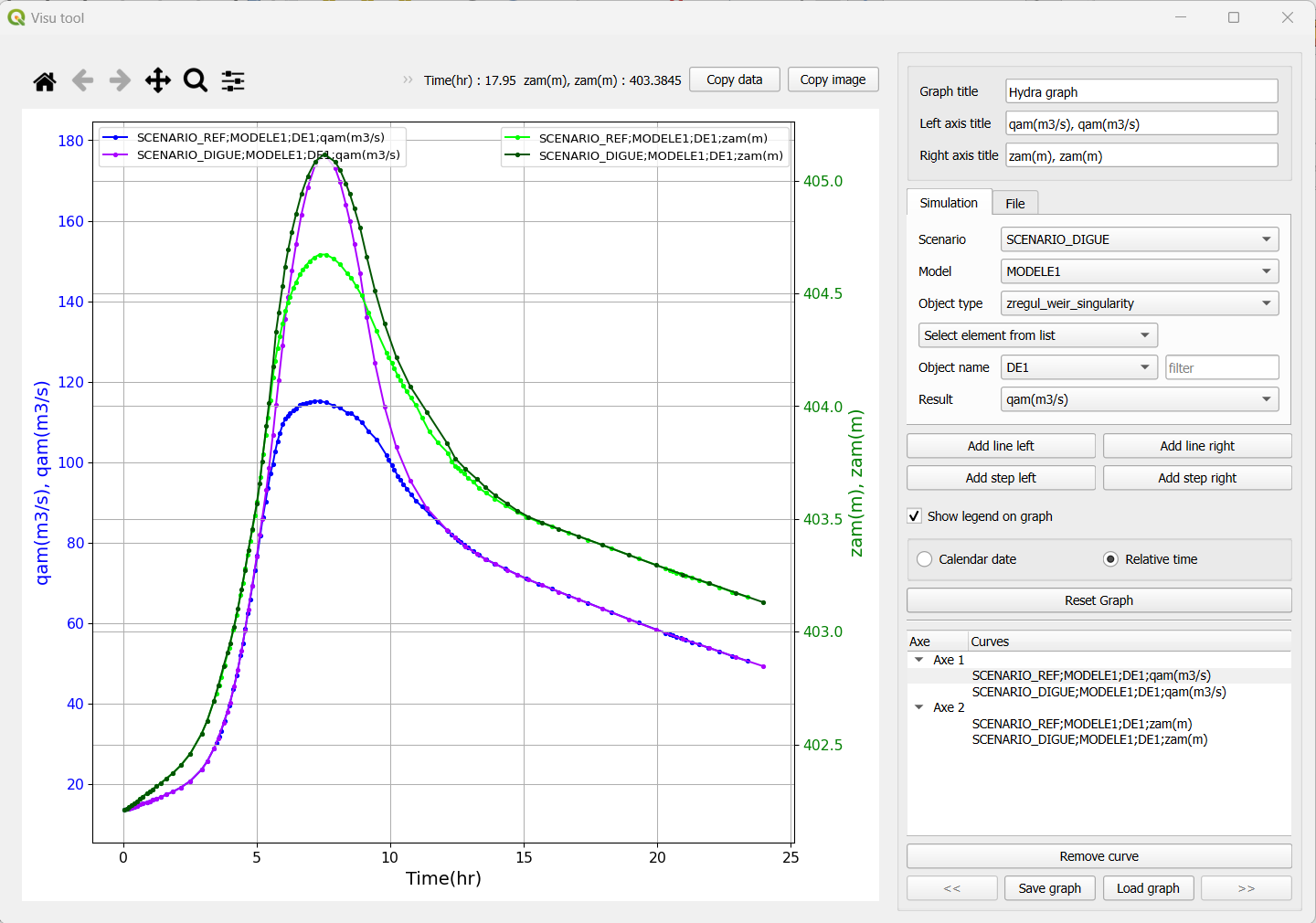Go forward to next view arrow
The width and height of the screenshot is (1316, 923).
(x=120, y=80)
